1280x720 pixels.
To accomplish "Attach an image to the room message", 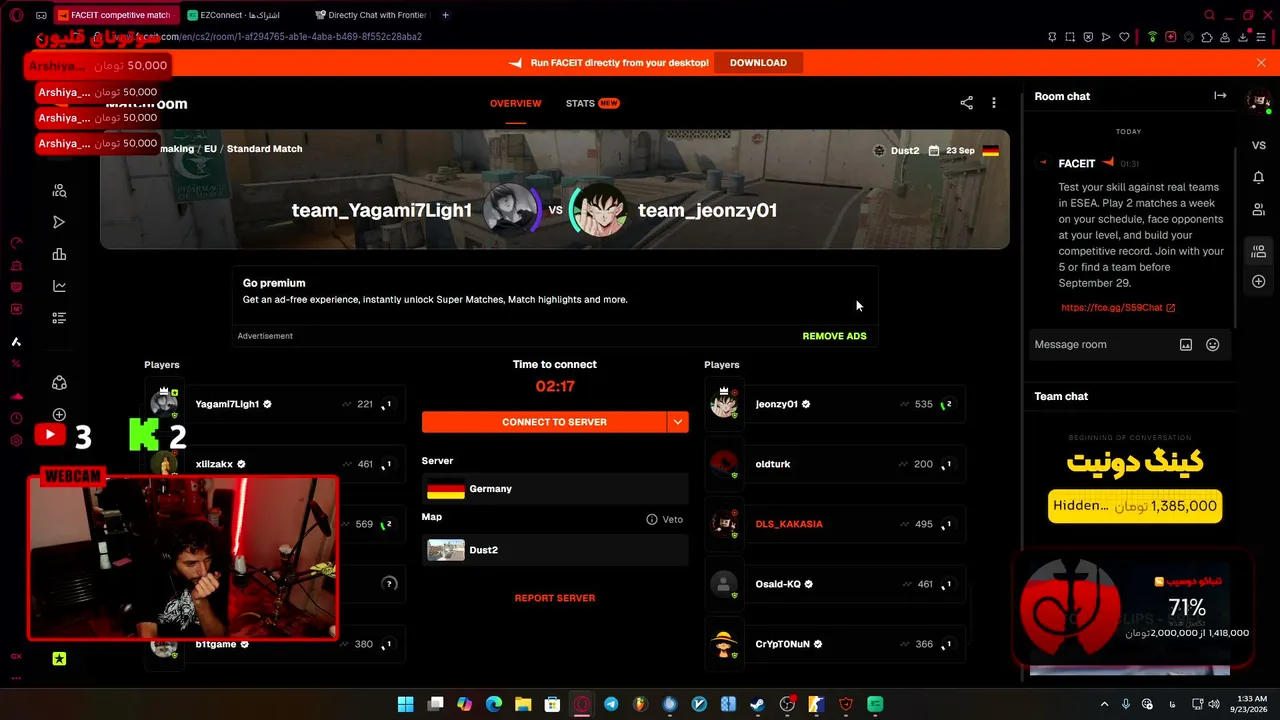I will tap(1186, 344).
